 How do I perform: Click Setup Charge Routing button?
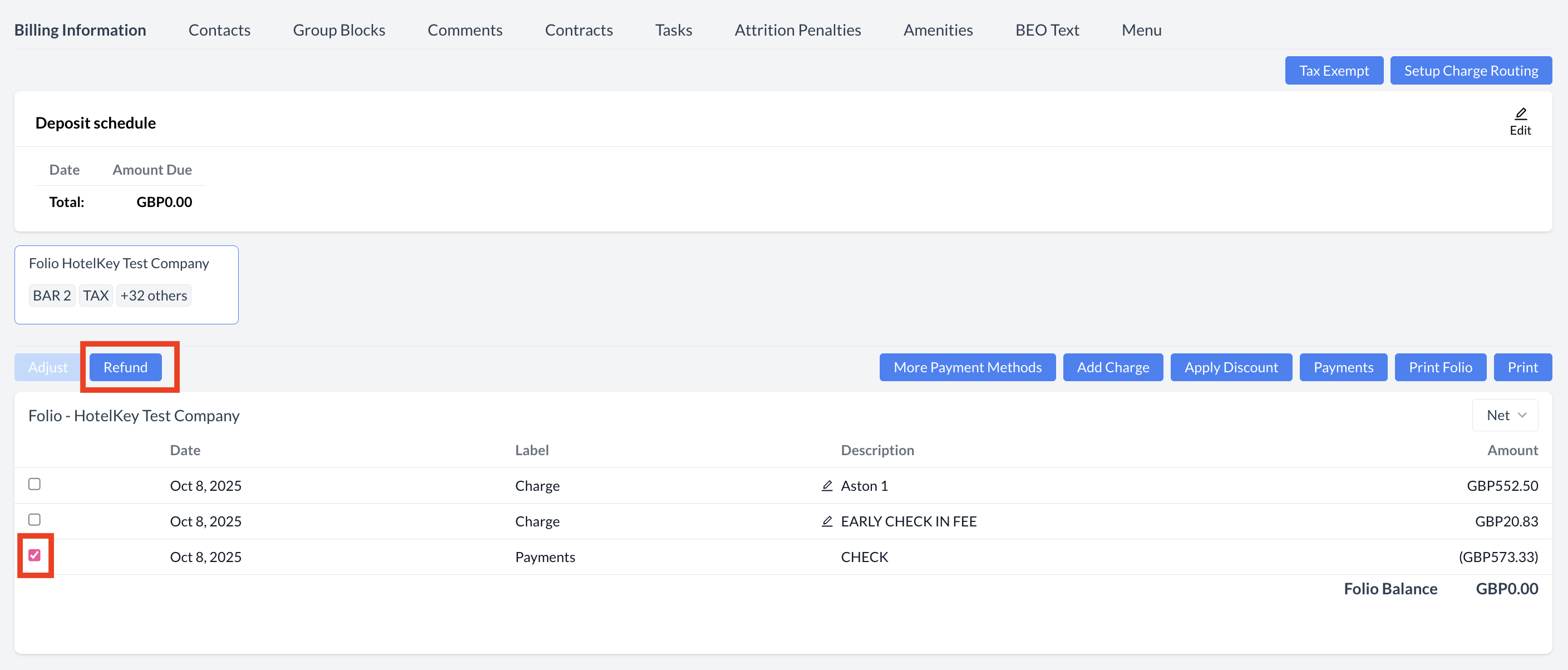click(1470, 71)
